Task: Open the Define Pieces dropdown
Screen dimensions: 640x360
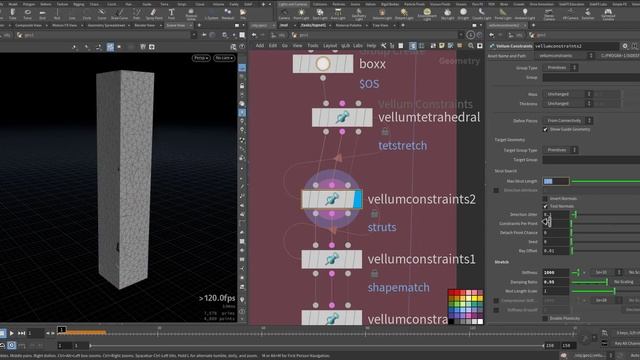Action: (x=568, y=120)
